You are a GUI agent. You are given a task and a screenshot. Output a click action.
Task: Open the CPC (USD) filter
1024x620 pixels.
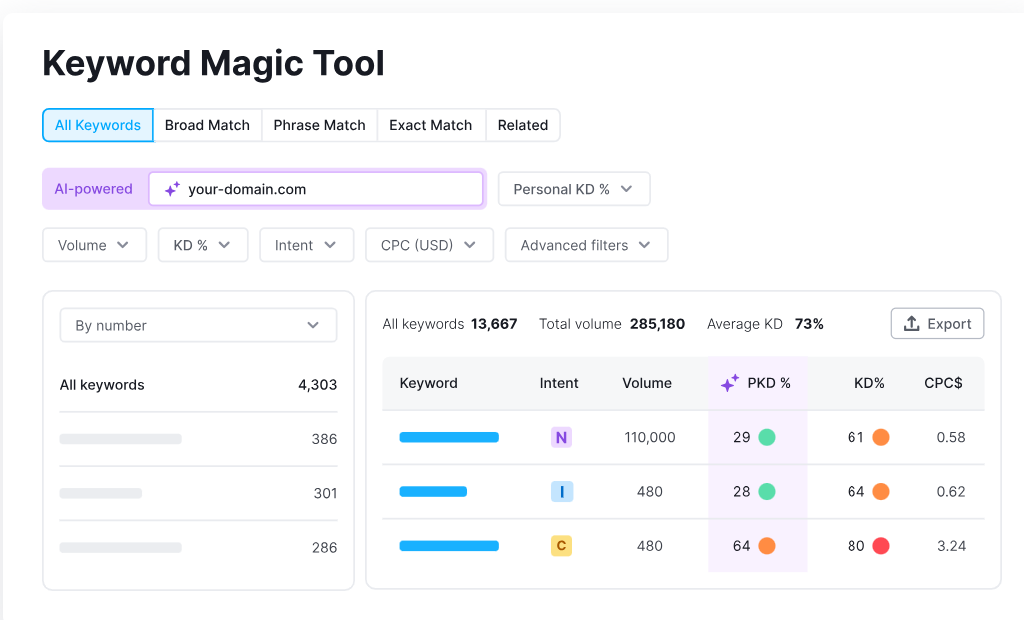(x=429, y=245)
